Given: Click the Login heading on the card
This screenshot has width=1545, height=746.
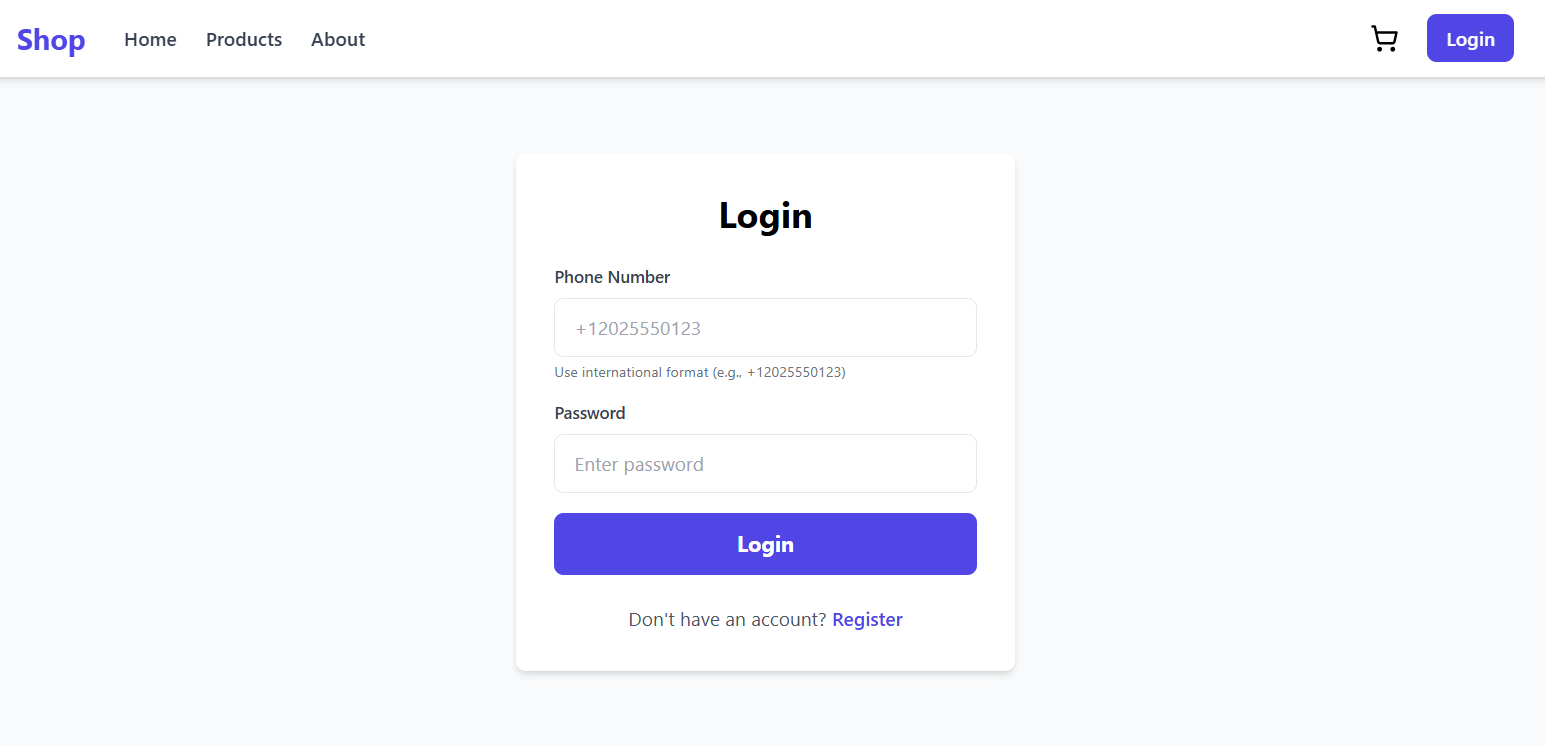Looking at the screenshot, I should click(765, 216).
